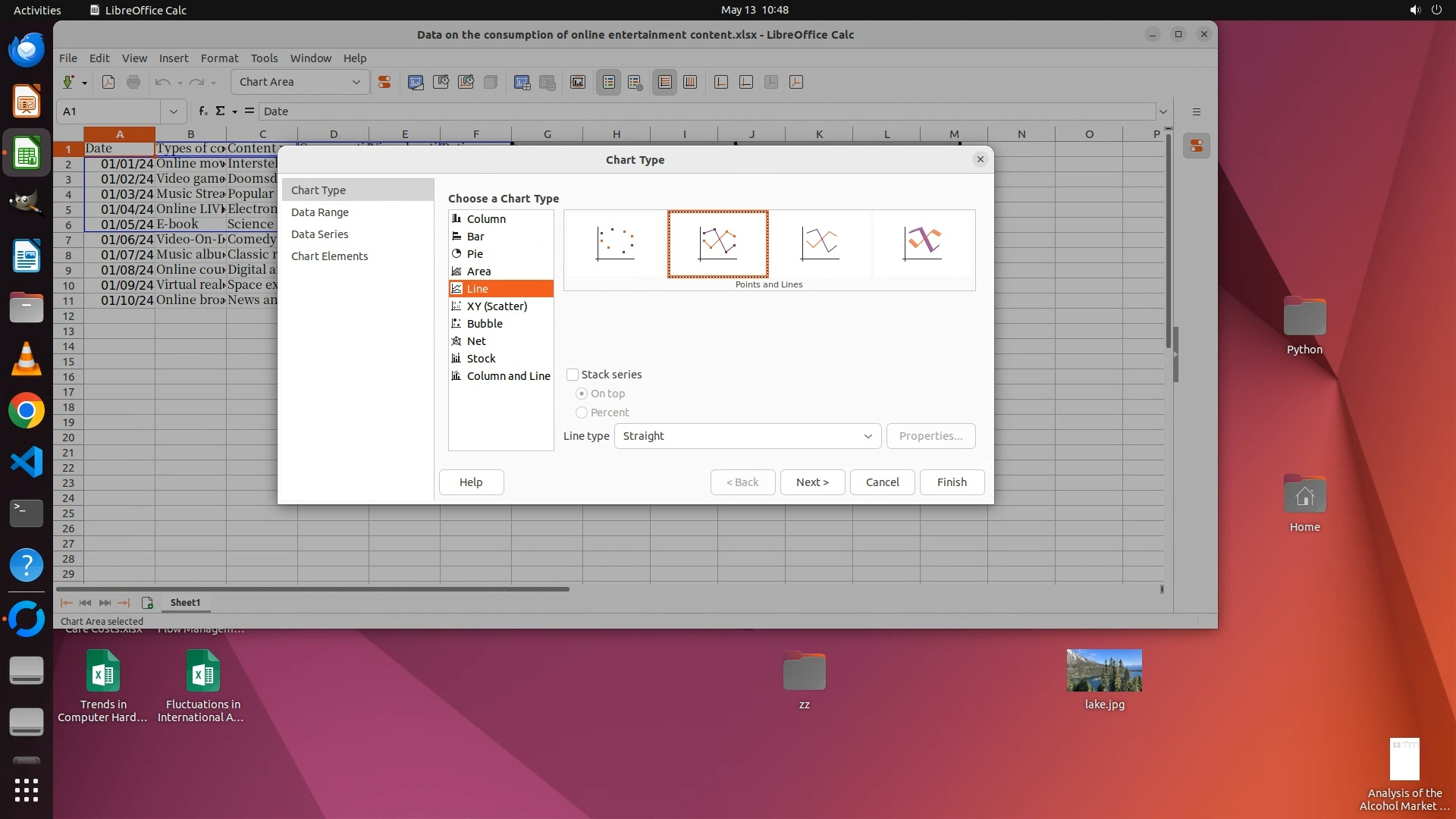Screen dimensions: 1456x819
Task: Click the Next button
Action: tap(812, 482)
